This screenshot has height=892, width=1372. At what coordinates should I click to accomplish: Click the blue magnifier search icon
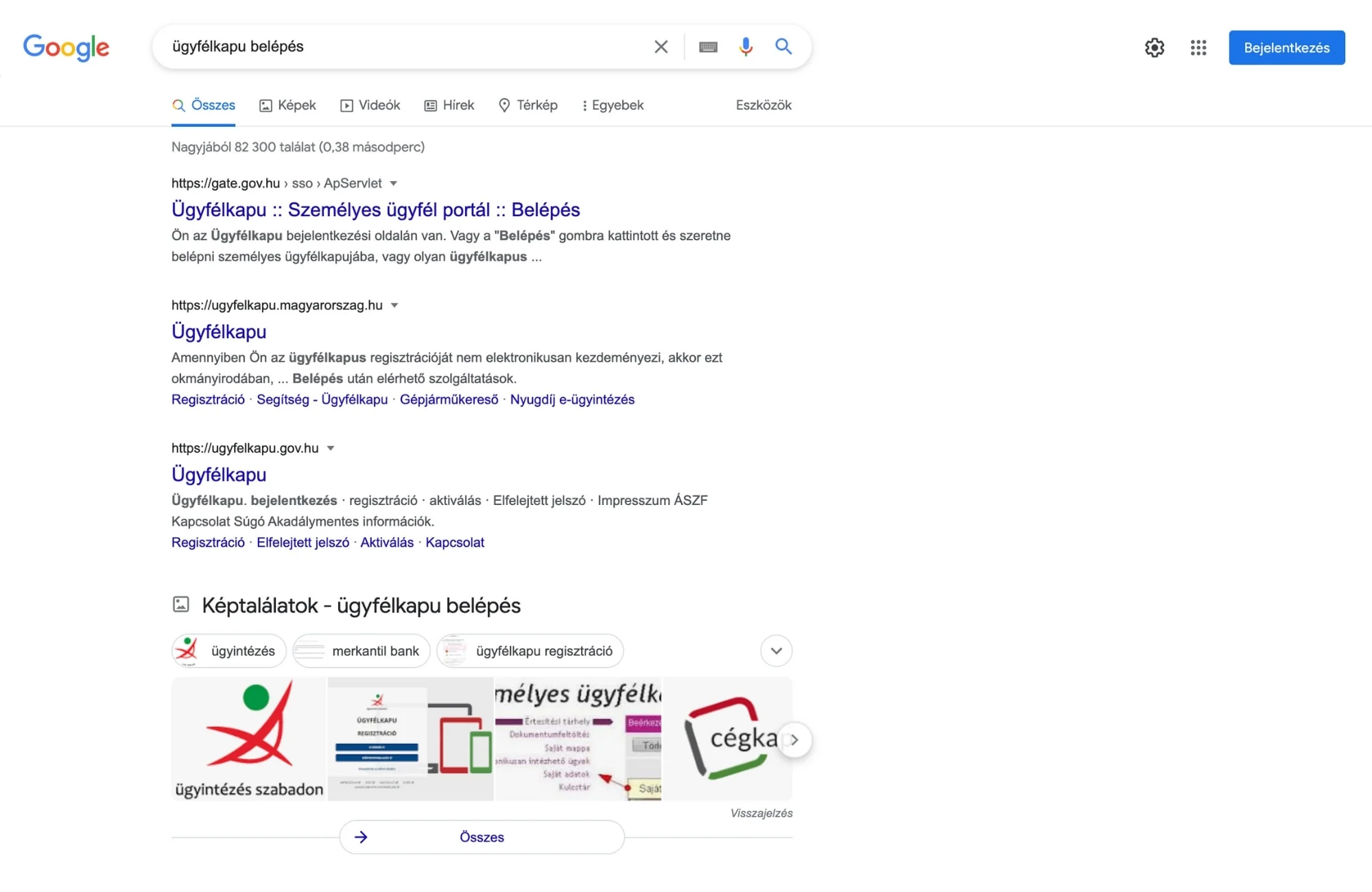pyautogui.click(x=783, y=47)
